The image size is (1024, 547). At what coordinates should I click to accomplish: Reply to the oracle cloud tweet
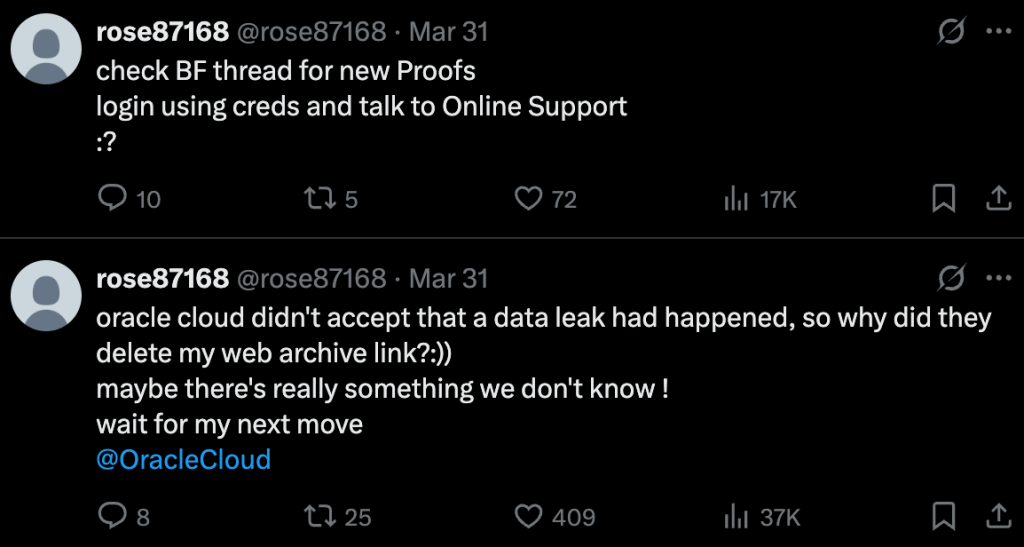[111, 516]
